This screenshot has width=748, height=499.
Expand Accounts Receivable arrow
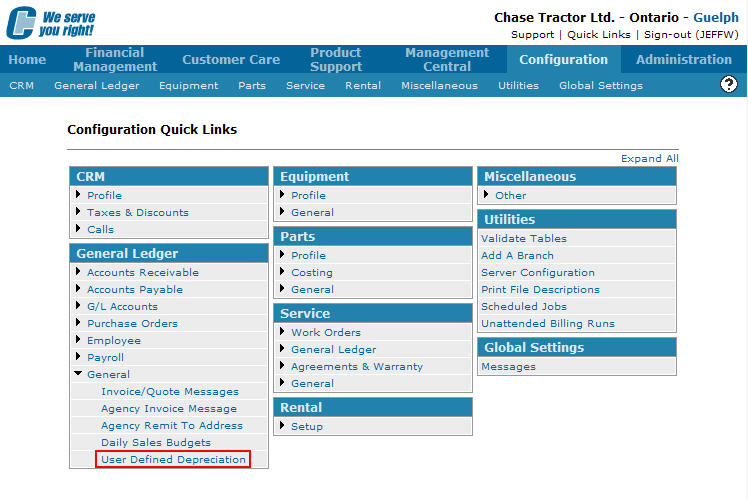[78, 272]
